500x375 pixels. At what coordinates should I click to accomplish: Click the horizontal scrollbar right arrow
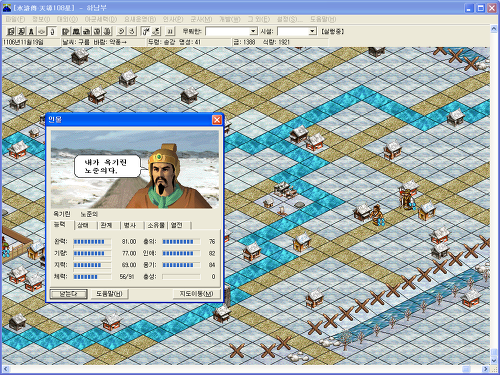486,369
